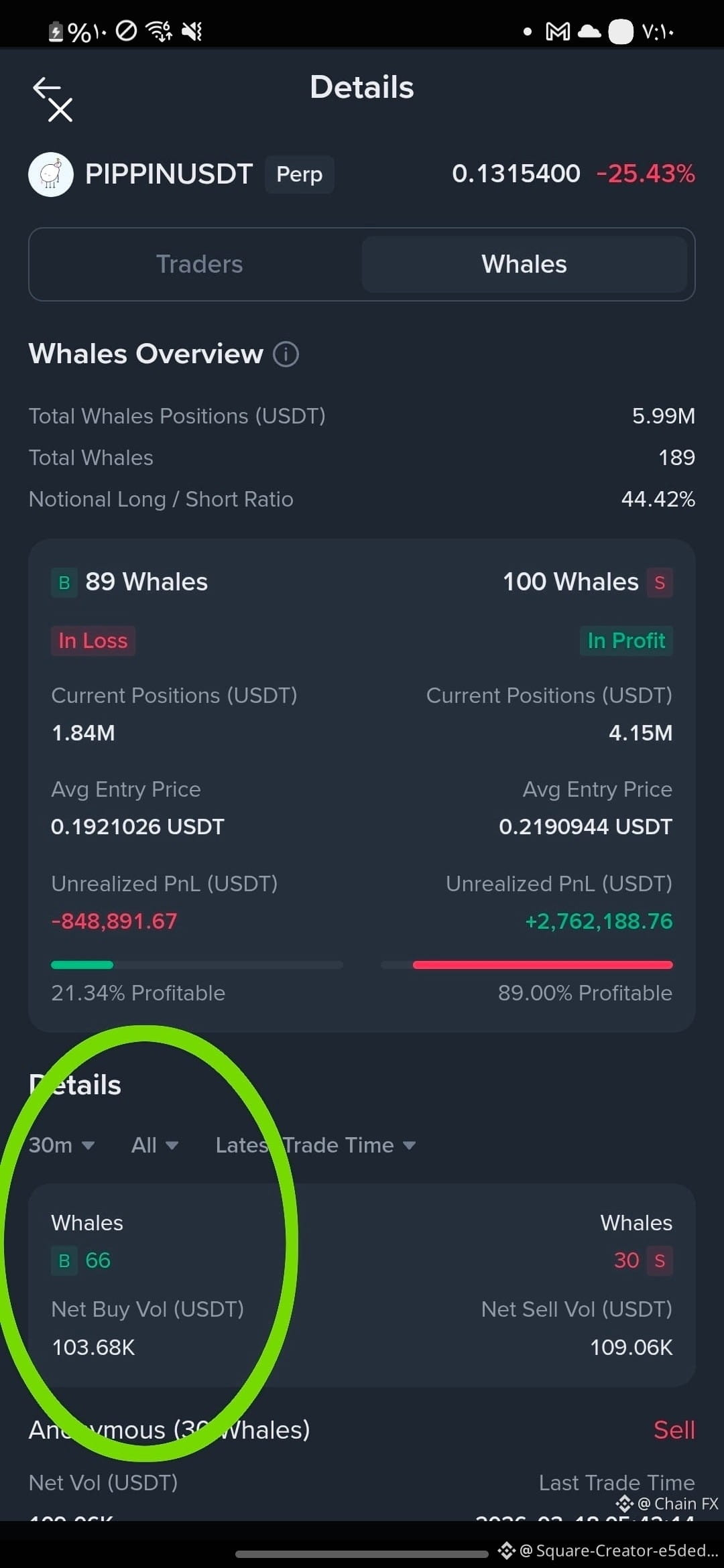Tap Gmail notification icon in status bar

tap(558, 31)
